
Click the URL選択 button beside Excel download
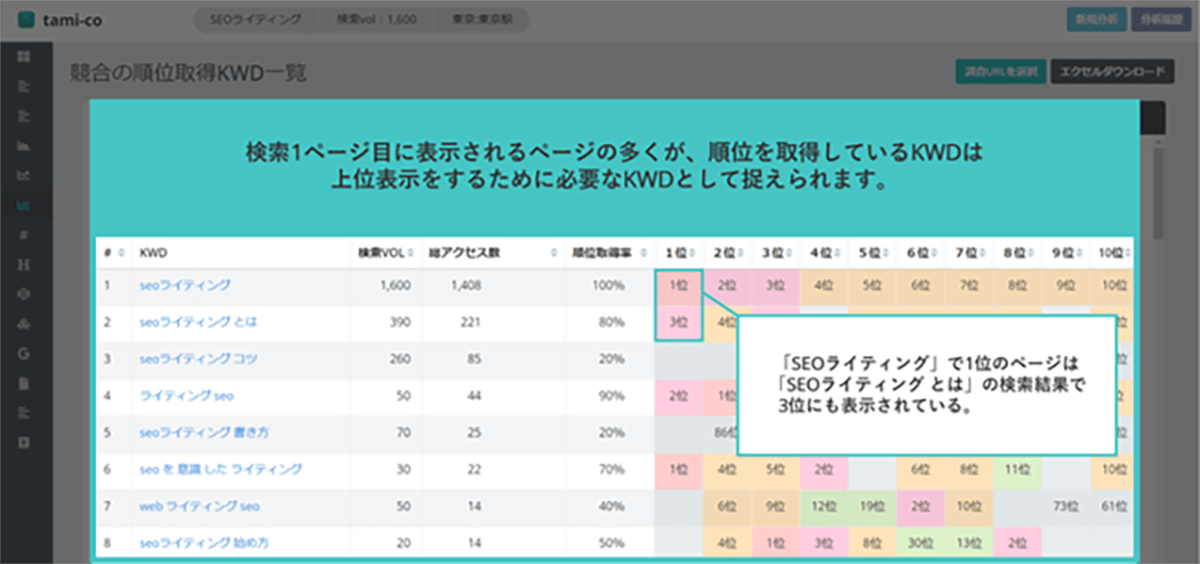1000,72
